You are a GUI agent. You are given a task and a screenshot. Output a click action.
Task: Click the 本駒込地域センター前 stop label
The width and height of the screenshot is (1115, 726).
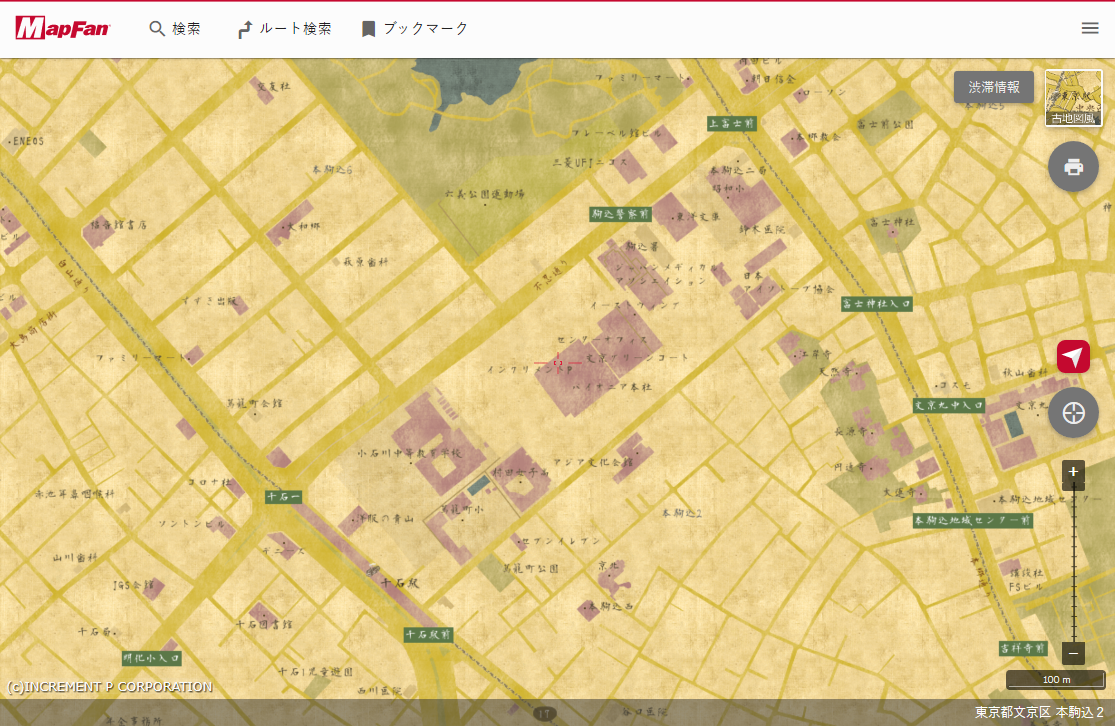click(972, 521)
